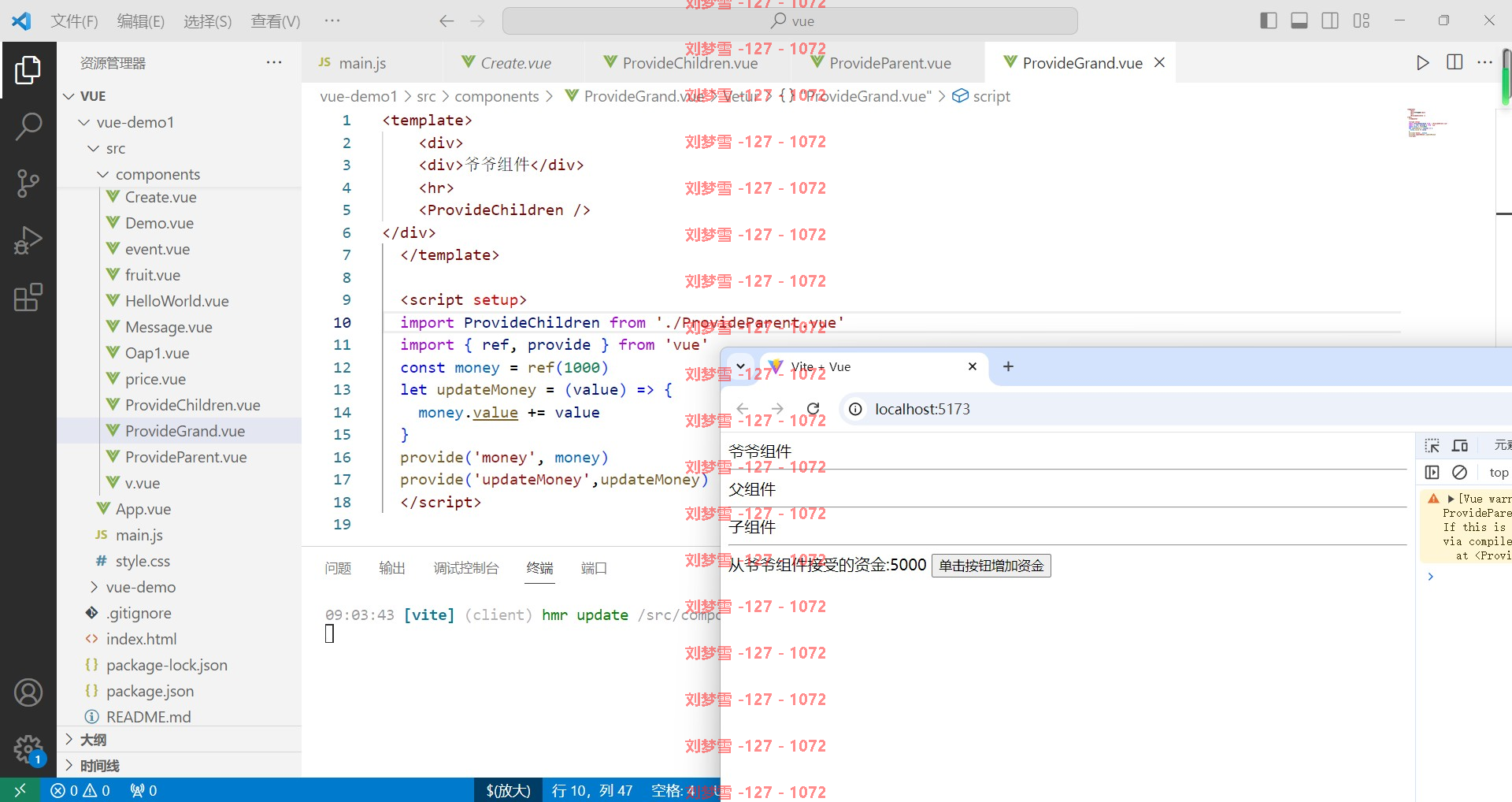Go back with the navigation arrow in title bar

[x=447, y=21]
